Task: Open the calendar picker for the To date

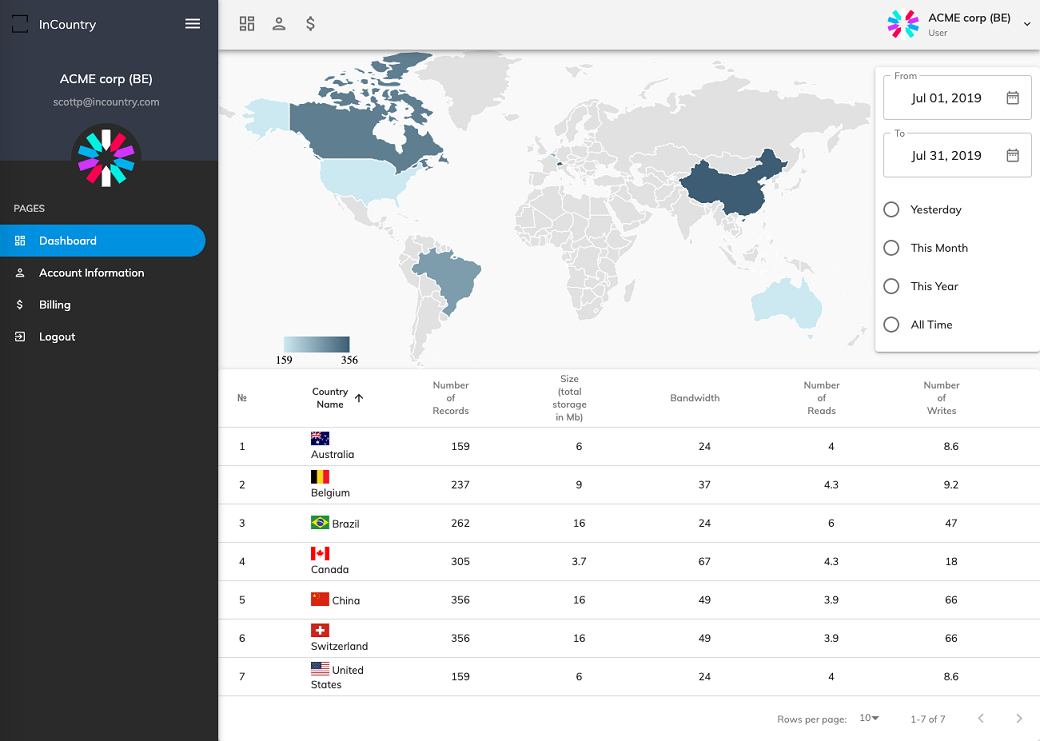Action: click(1013, 155)
